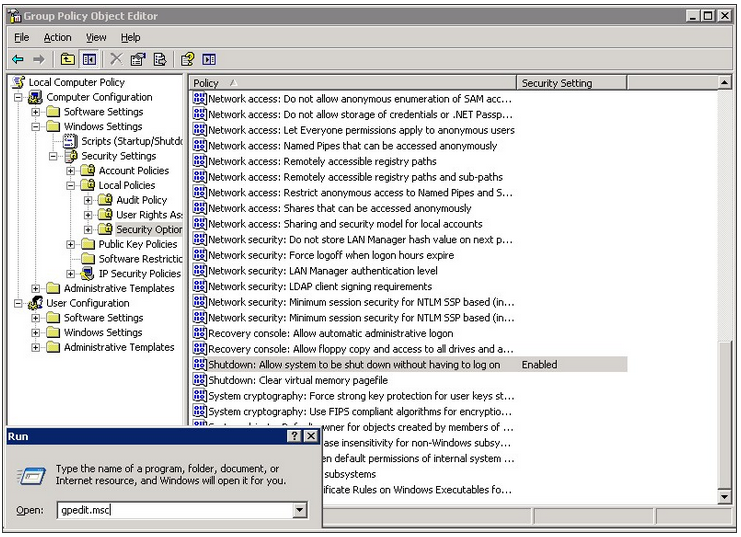Click the Audit Policy folder icon
The width and height of the screenshot is (741, 537).
pos(105,199)
